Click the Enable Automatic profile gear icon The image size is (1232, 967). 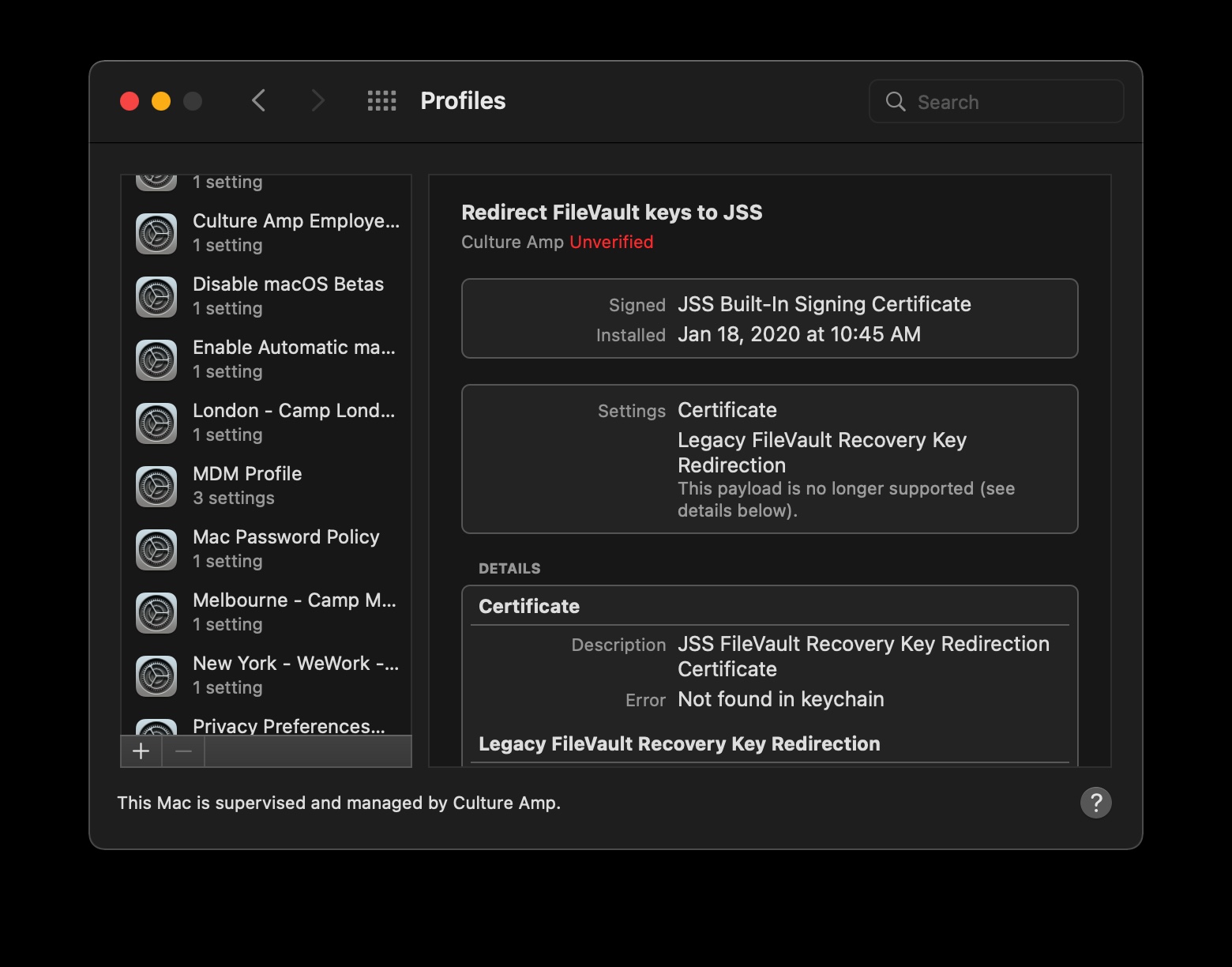(x=156, y=360)
